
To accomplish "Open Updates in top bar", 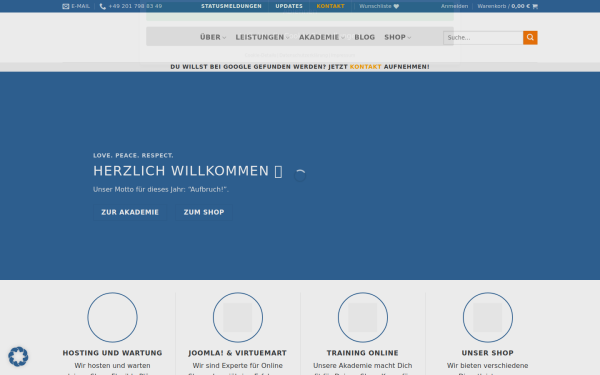I will (x=289, y=6).
